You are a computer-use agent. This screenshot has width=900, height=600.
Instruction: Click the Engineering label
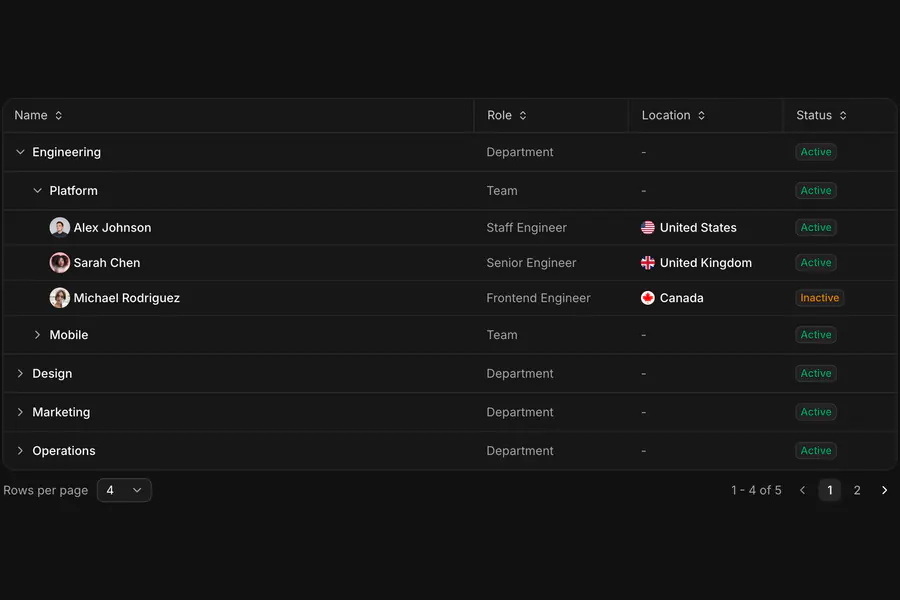pos(67,152)
